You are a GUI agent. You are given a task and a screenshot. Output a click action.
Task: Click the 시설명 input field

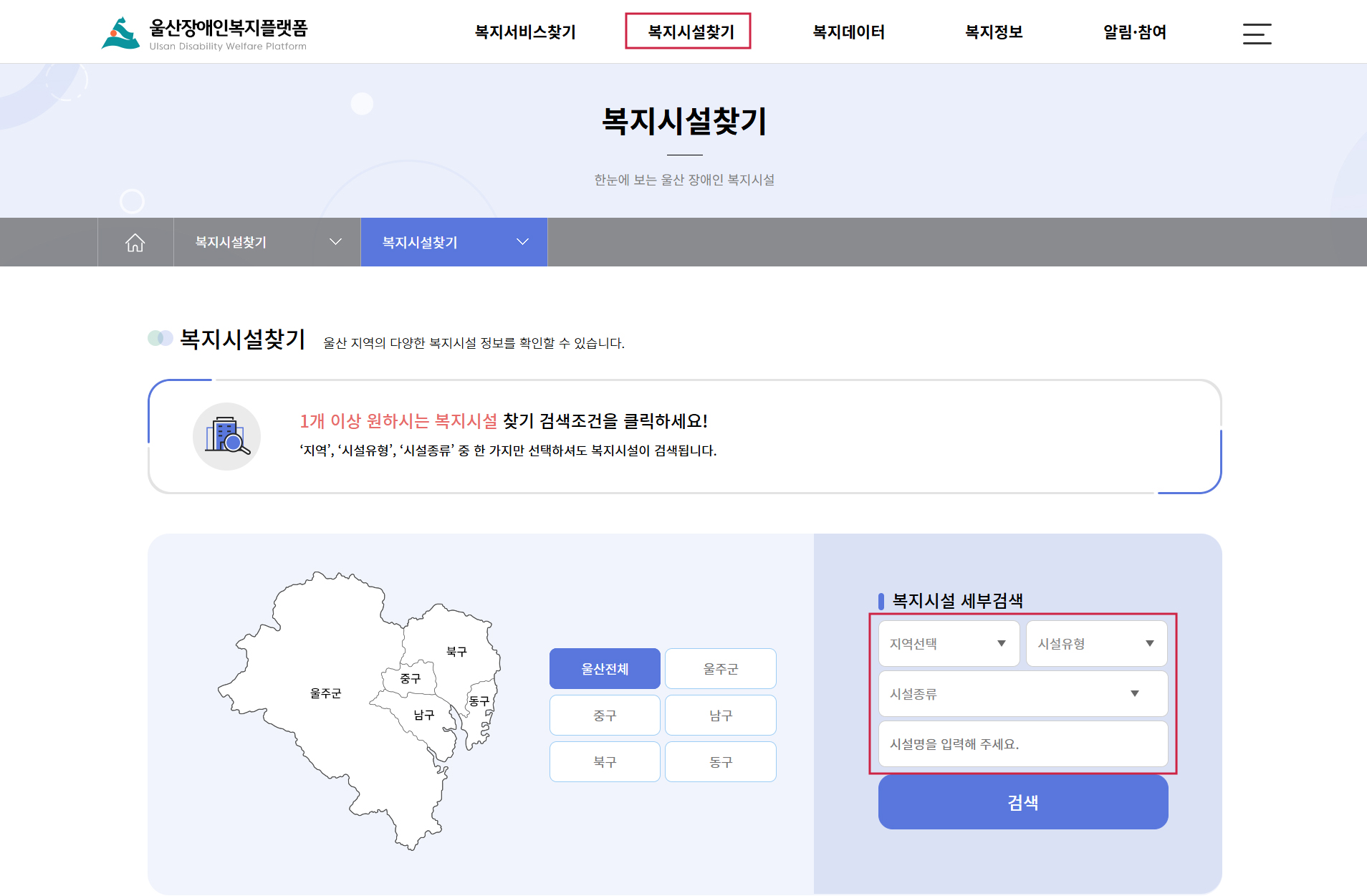tap(1022, 744)
